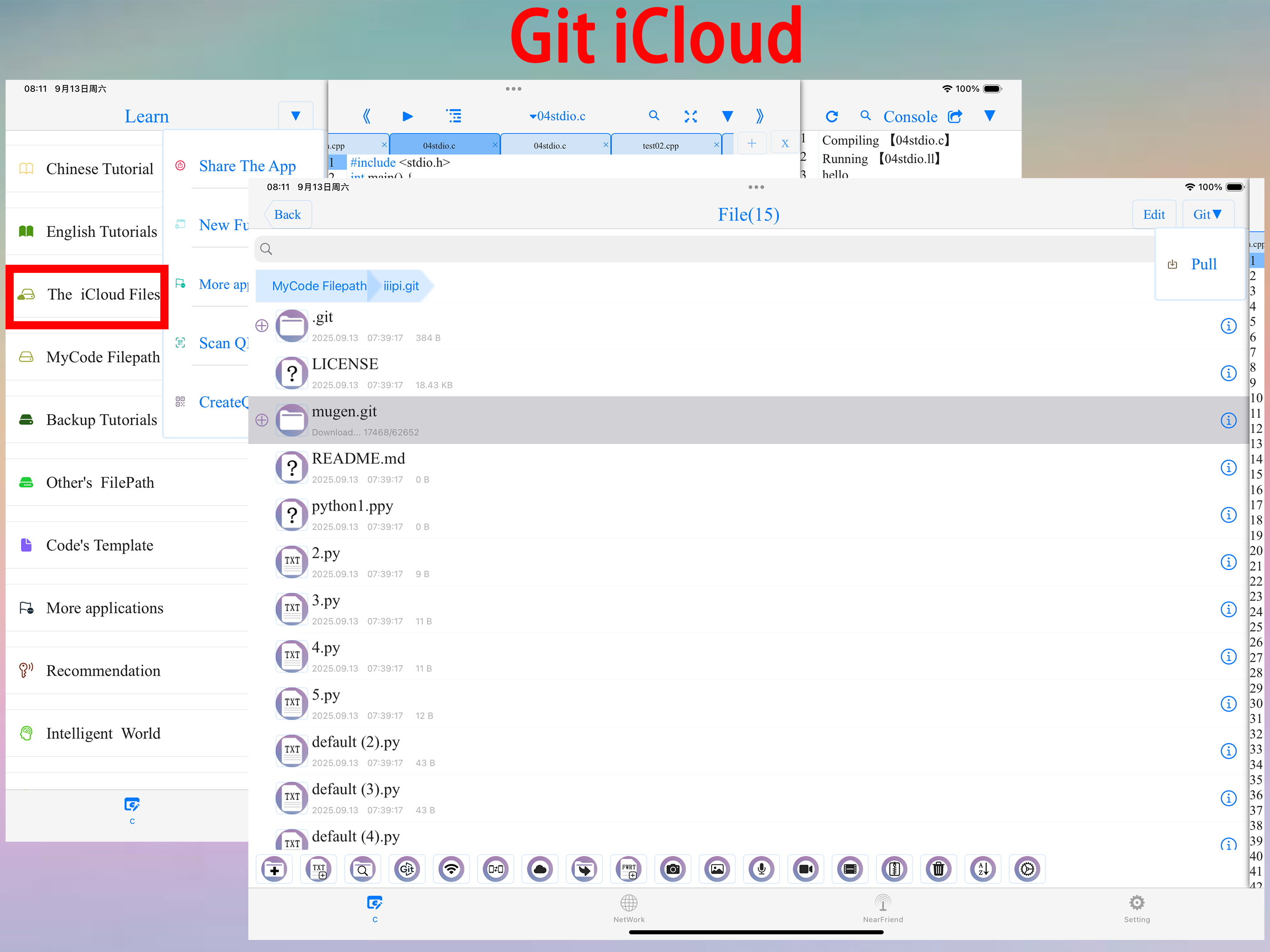Tap the import folder arrow icon
This screenshot has height=952, width=1270.
coord(585,869)
